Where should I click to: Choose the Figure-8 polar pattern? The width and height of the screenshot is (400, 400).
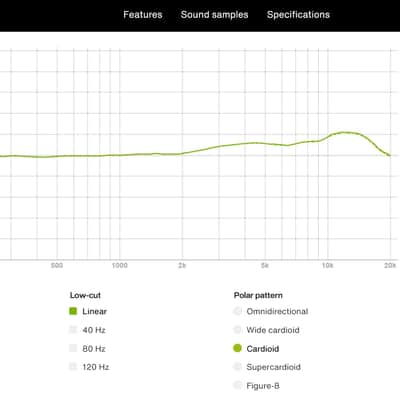click(237, 386)
